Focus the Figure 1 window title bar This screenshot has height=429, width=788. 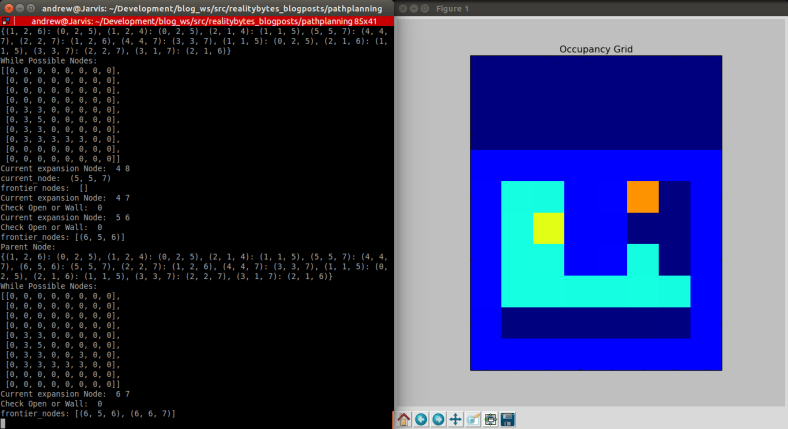coord(600,7)
